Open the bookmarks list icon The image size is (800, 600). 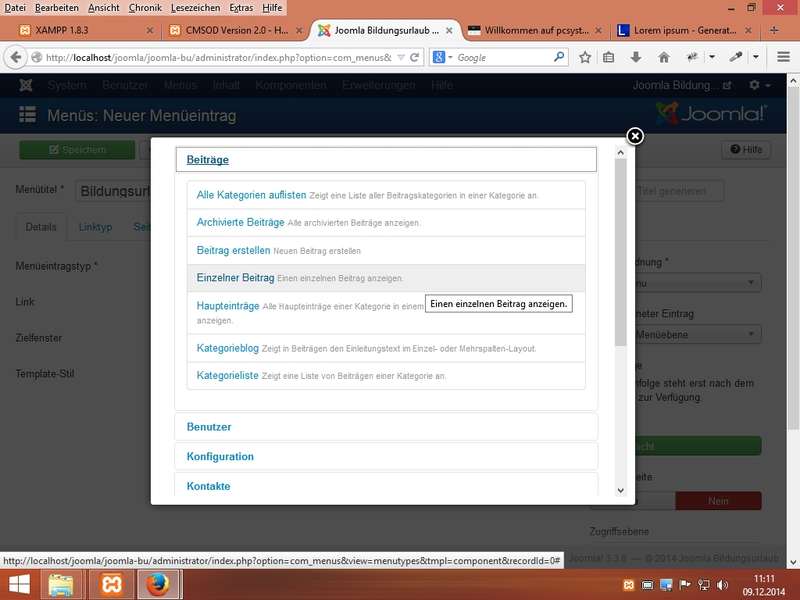[609, 57]
